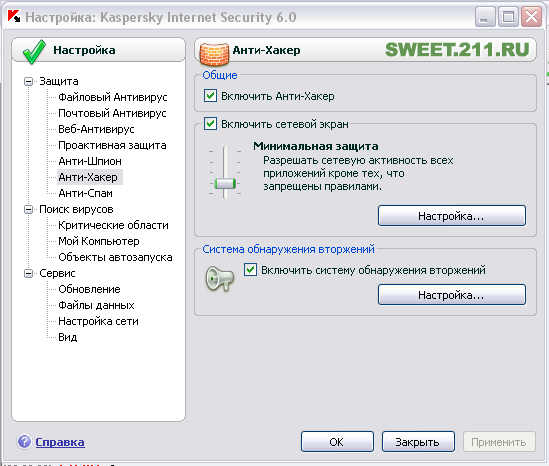Collapse the Сервис tree node
Screen dimensions: 549x466
28,273
